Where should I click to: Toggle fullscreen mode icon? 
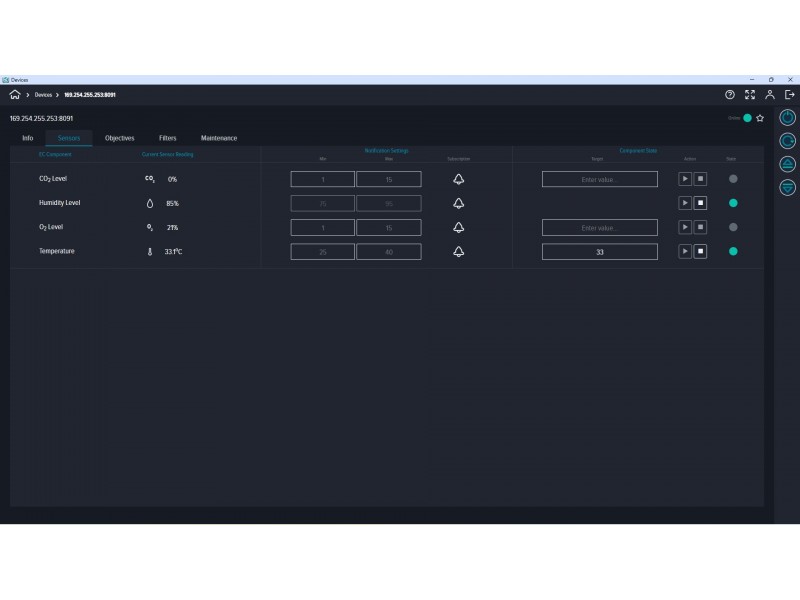tap(749, 94)
